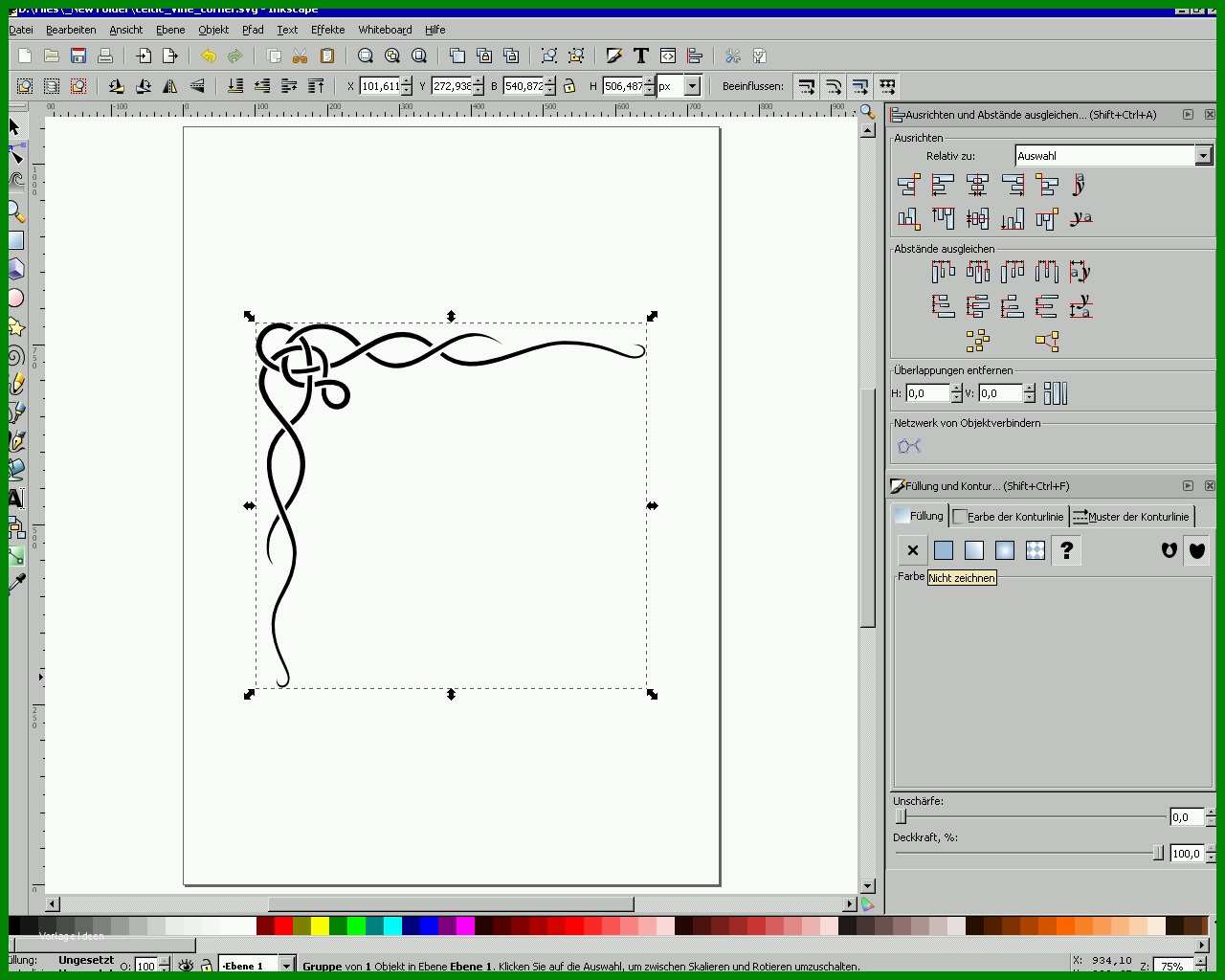Center objects on vertical axis
Screen dimensions: 1225x980
977,185
